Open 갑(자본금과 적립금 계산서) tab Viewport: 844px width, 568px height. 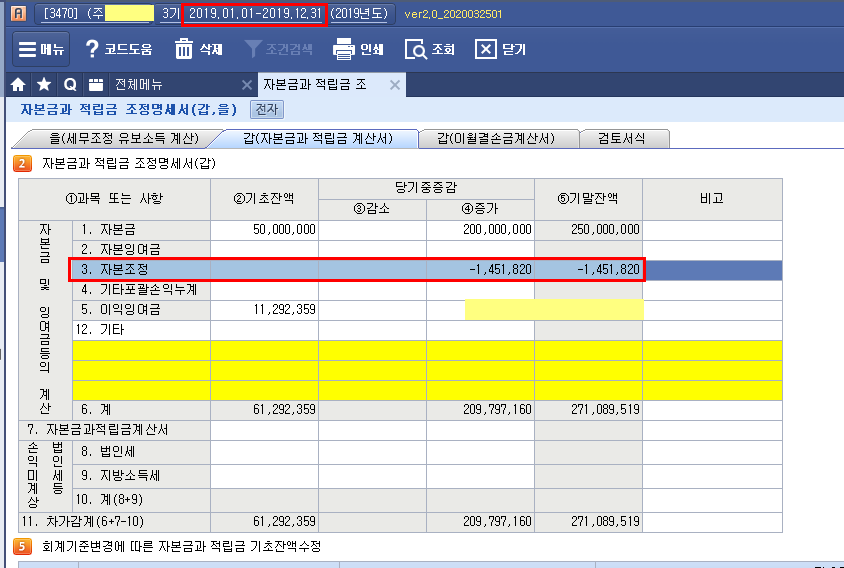pos(318,138)
